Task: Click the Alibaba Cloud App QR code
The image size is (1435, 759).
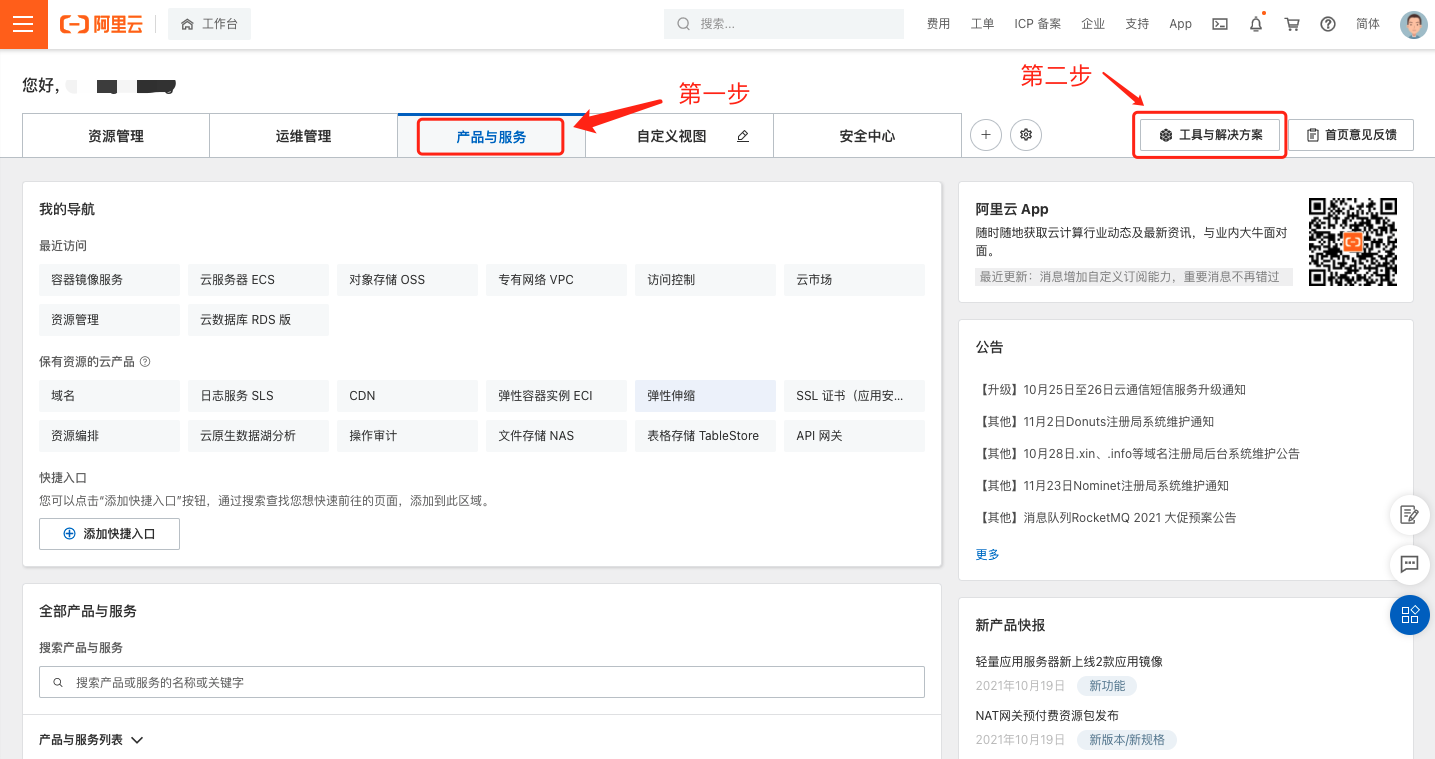Action: point(1353,242)
